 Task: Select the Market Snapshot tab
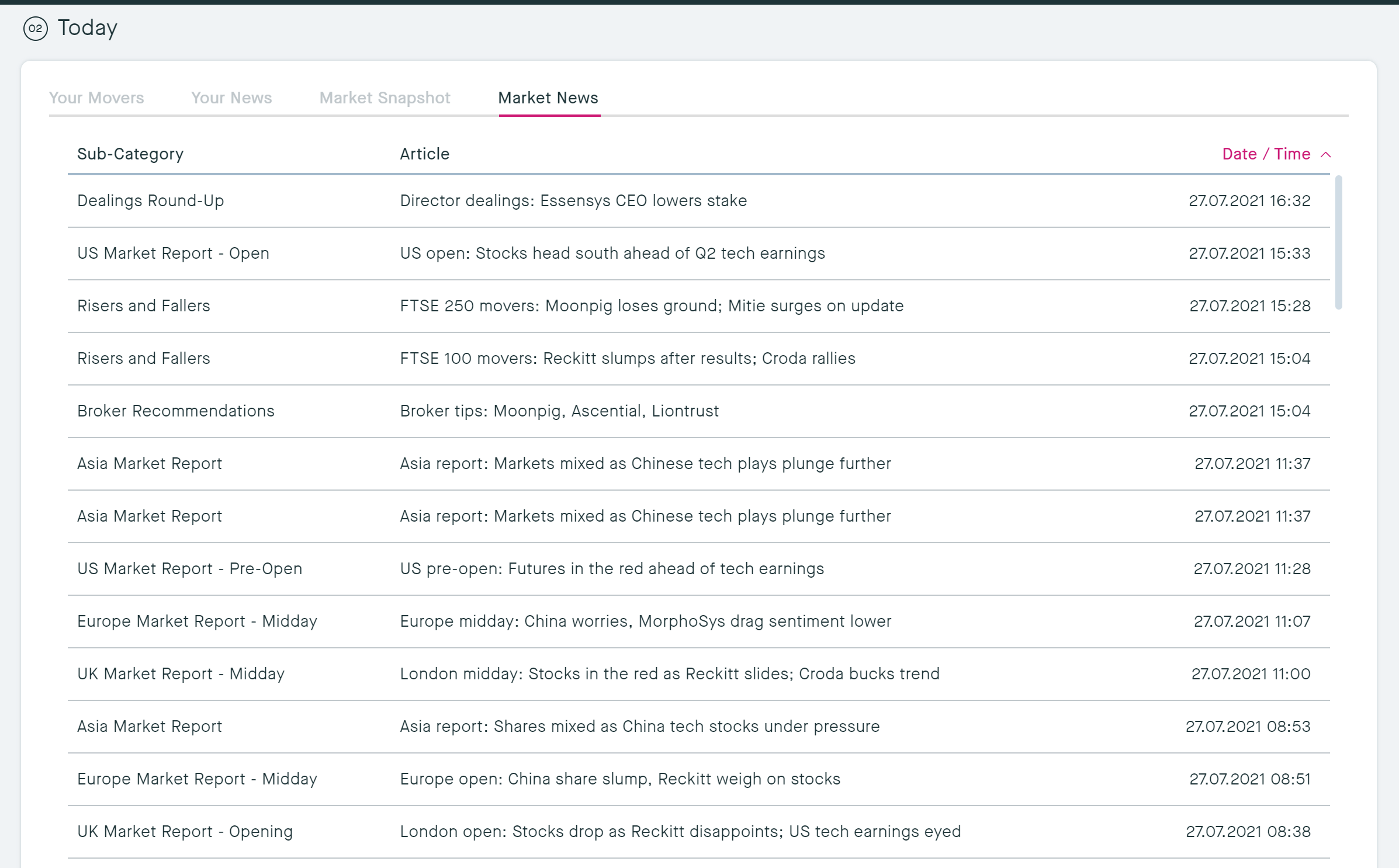click(x=385, y=98)
